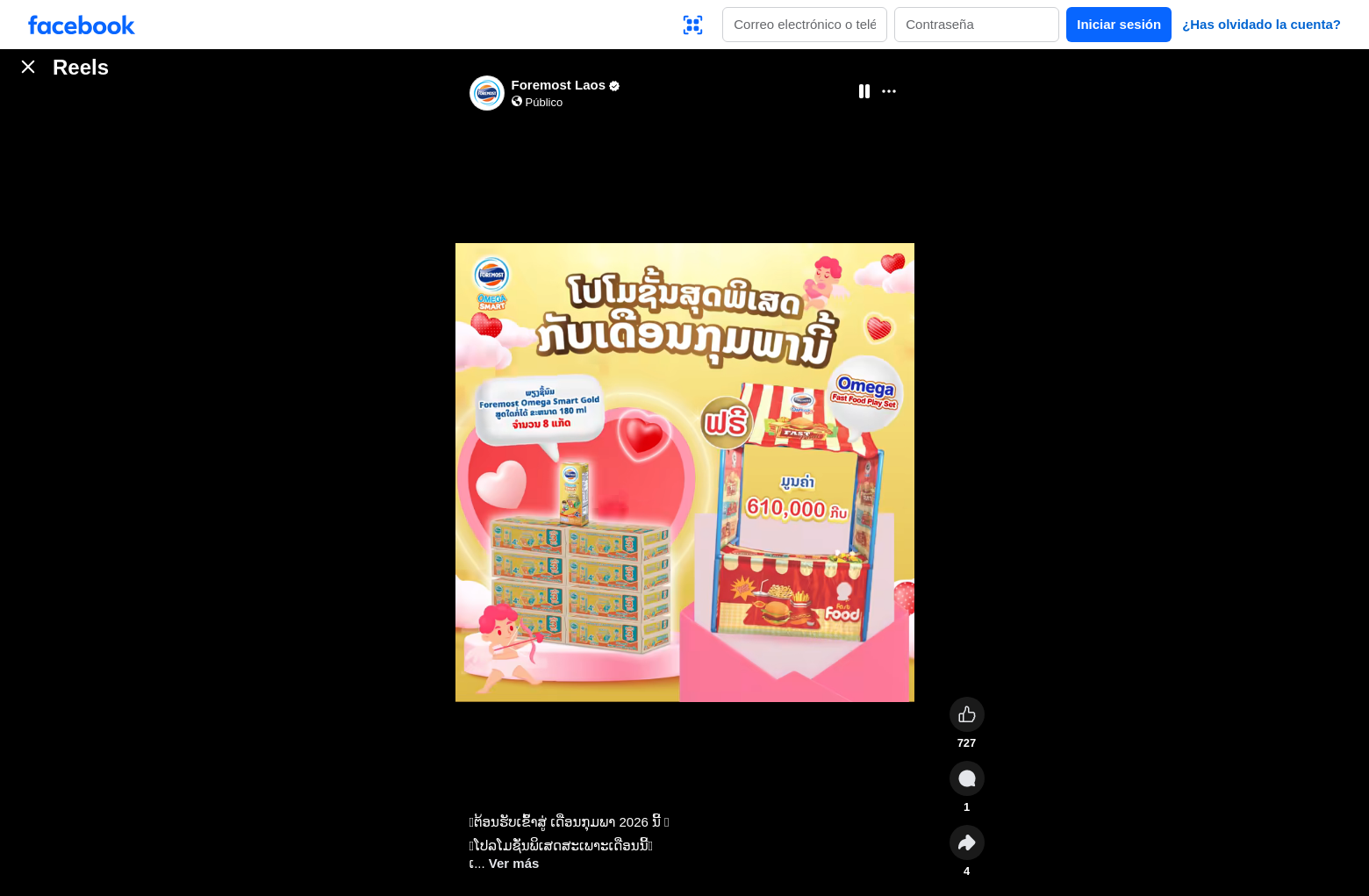This screenshot has width=1369, height=896.
Task: Open the Foremost Laos page name link
Action: (x=558, y=85)
